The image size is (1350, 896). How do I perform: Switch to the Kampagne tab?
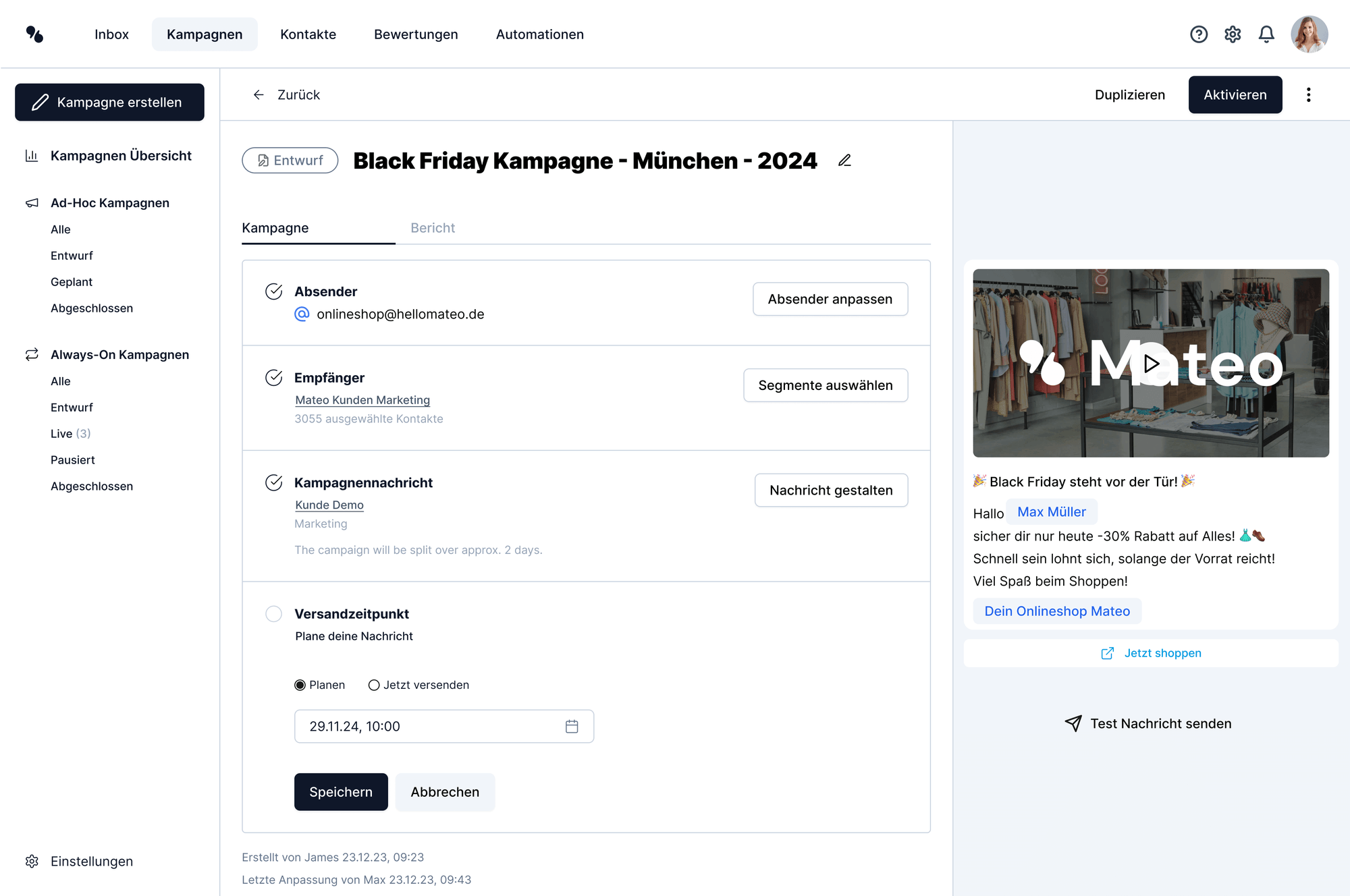click(x=275, y=228)
